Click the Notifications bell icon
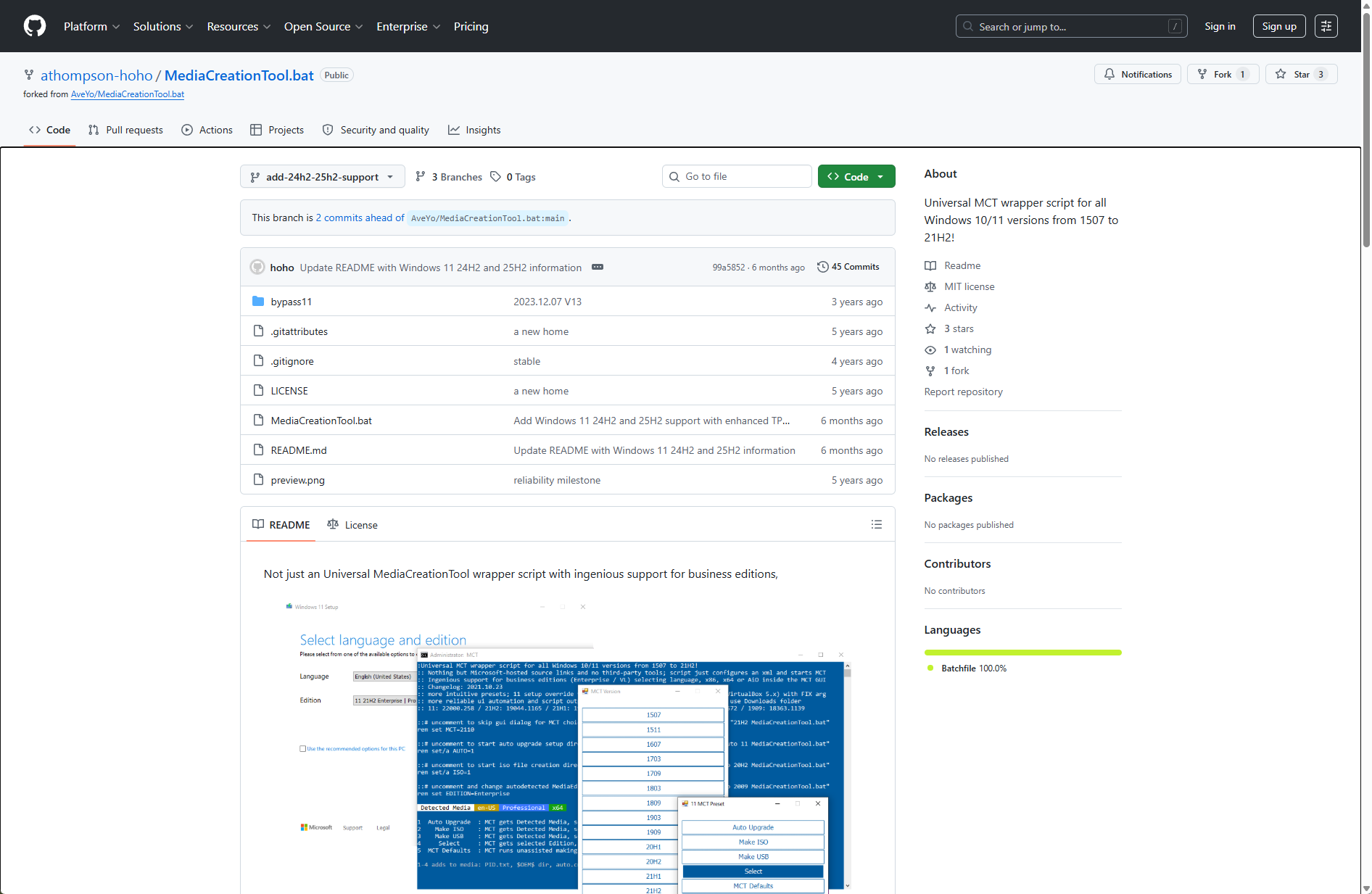The image size is (1372, 894). click(1109, 74)
